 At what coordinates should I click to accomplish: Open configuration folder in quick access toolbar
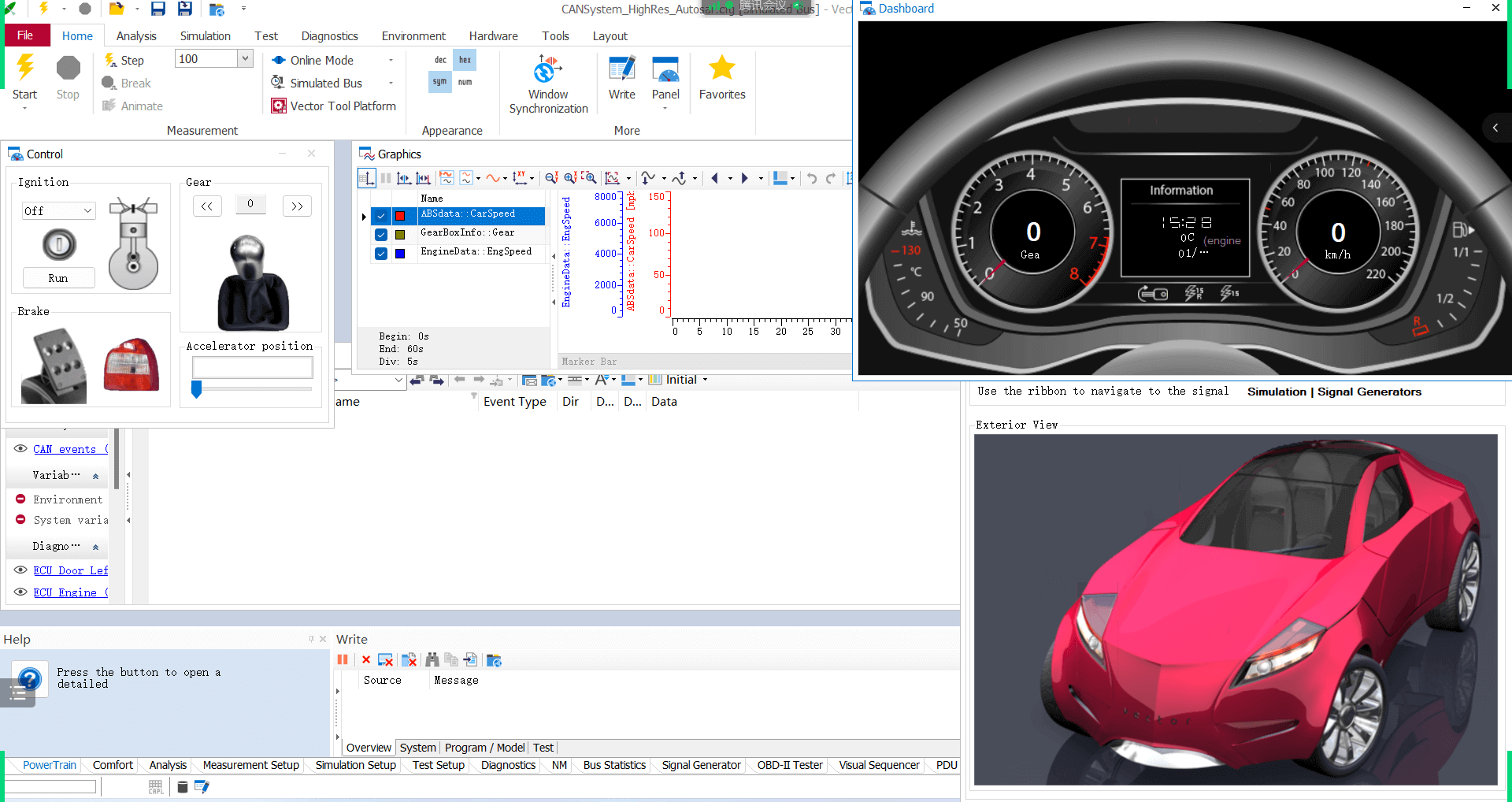click(x=117, y=9)
